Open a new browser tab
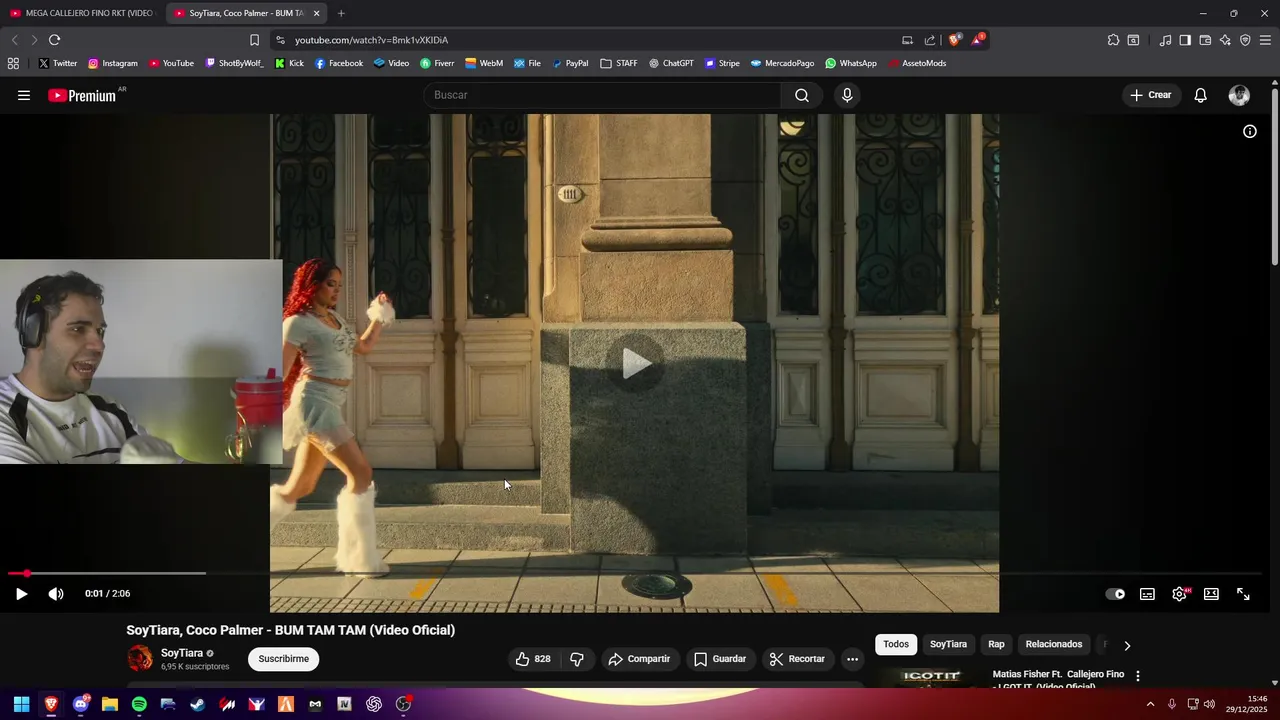This screenshot has height=720, width=1280. click(341, 13)
